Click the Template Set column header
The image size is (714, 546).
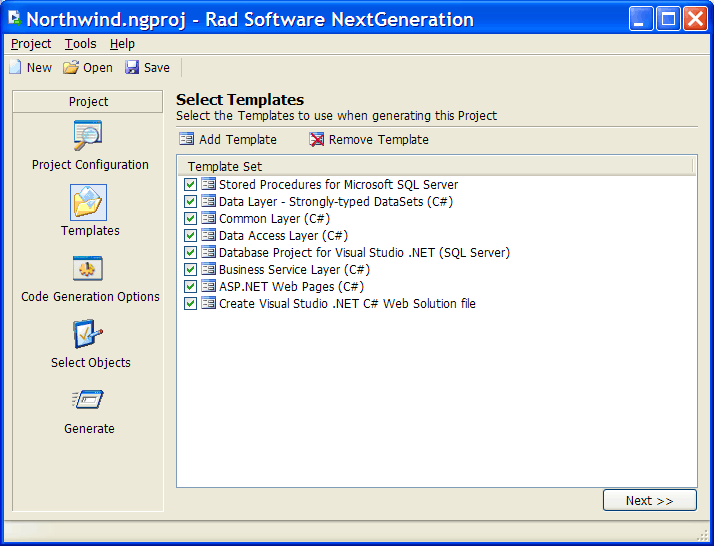(x=435, y=166)
